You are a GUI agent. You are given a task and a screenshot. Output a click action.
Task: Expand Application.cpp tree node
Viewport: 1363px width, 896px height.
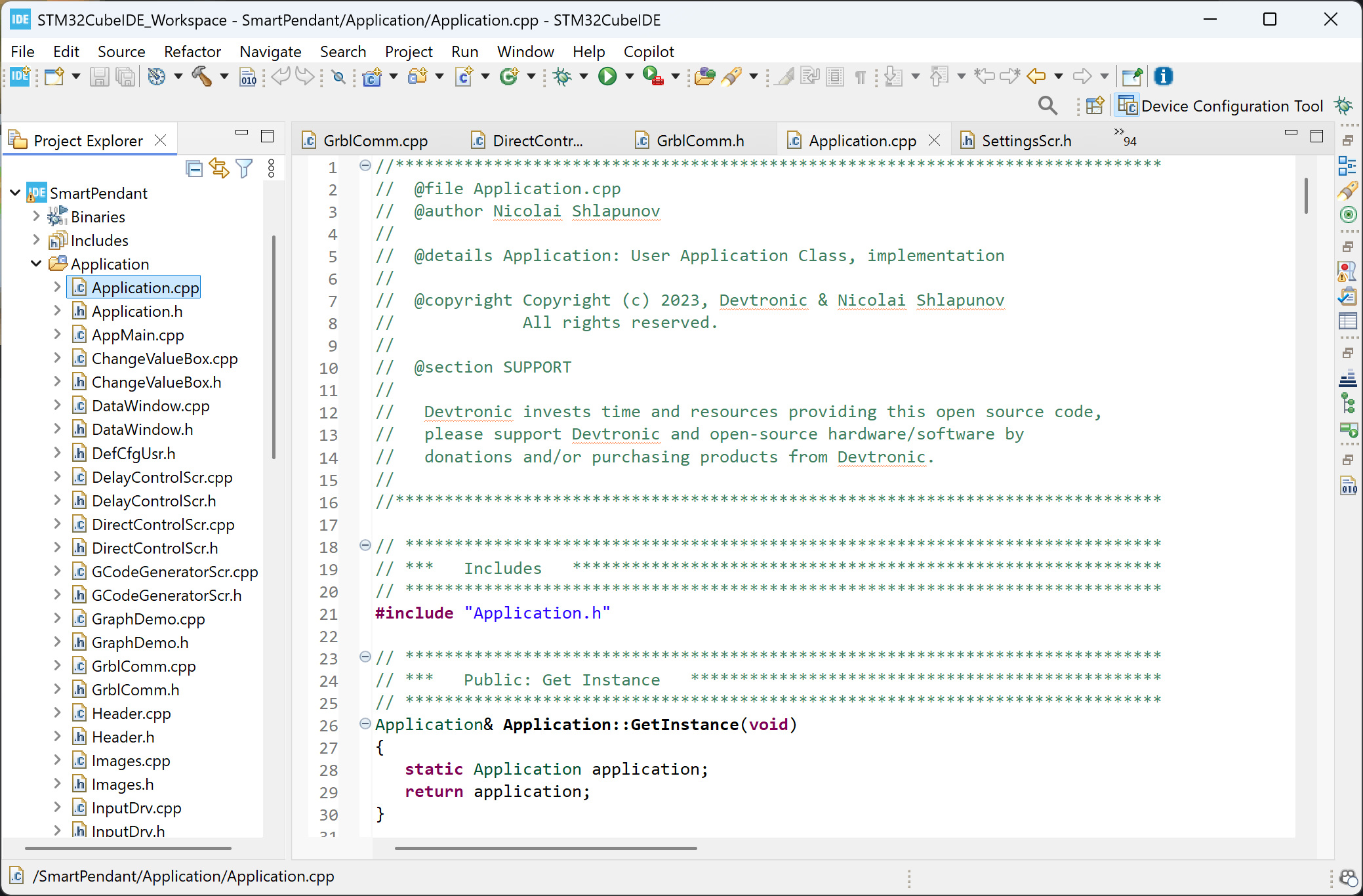[57, 287]
